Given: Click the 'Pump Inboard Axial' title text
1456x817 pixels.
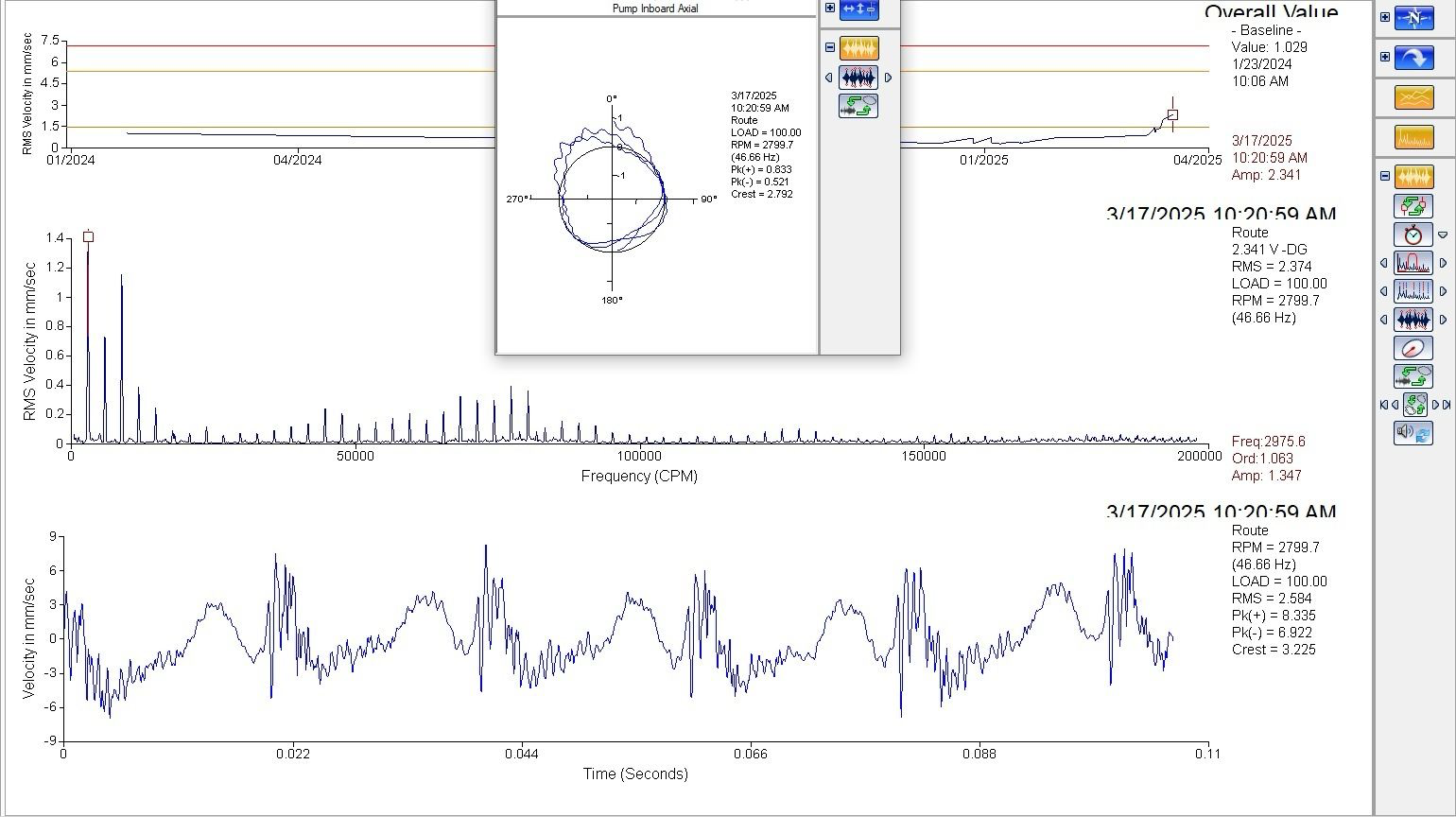Looking at the screenshot, I should [x=655, y=9].
